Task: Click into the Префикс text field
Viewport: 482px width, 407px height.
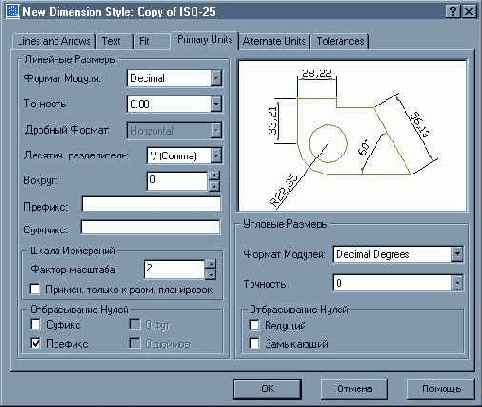Action: 151,204
